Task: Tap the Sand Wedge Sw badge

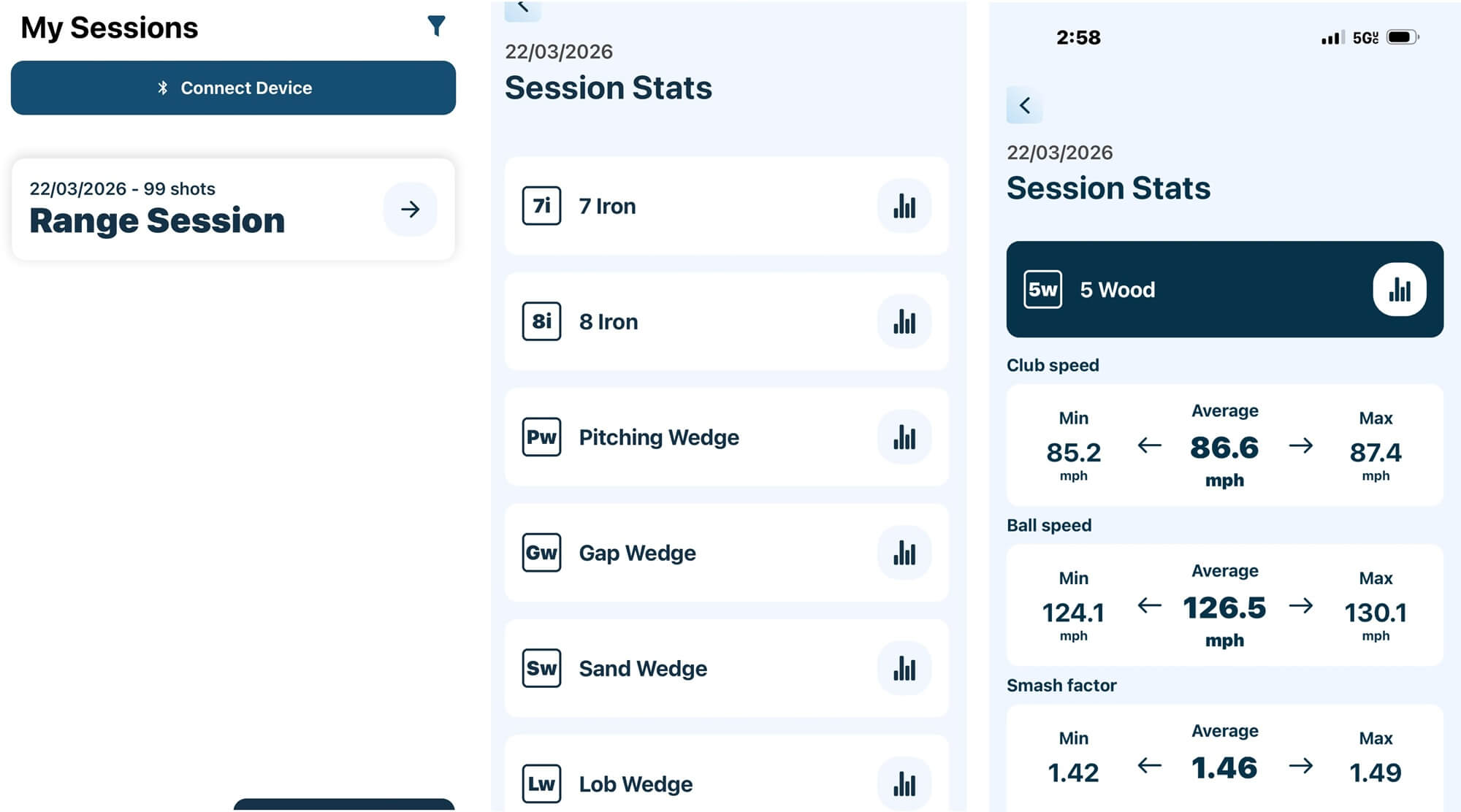Action: pos(541,668)
